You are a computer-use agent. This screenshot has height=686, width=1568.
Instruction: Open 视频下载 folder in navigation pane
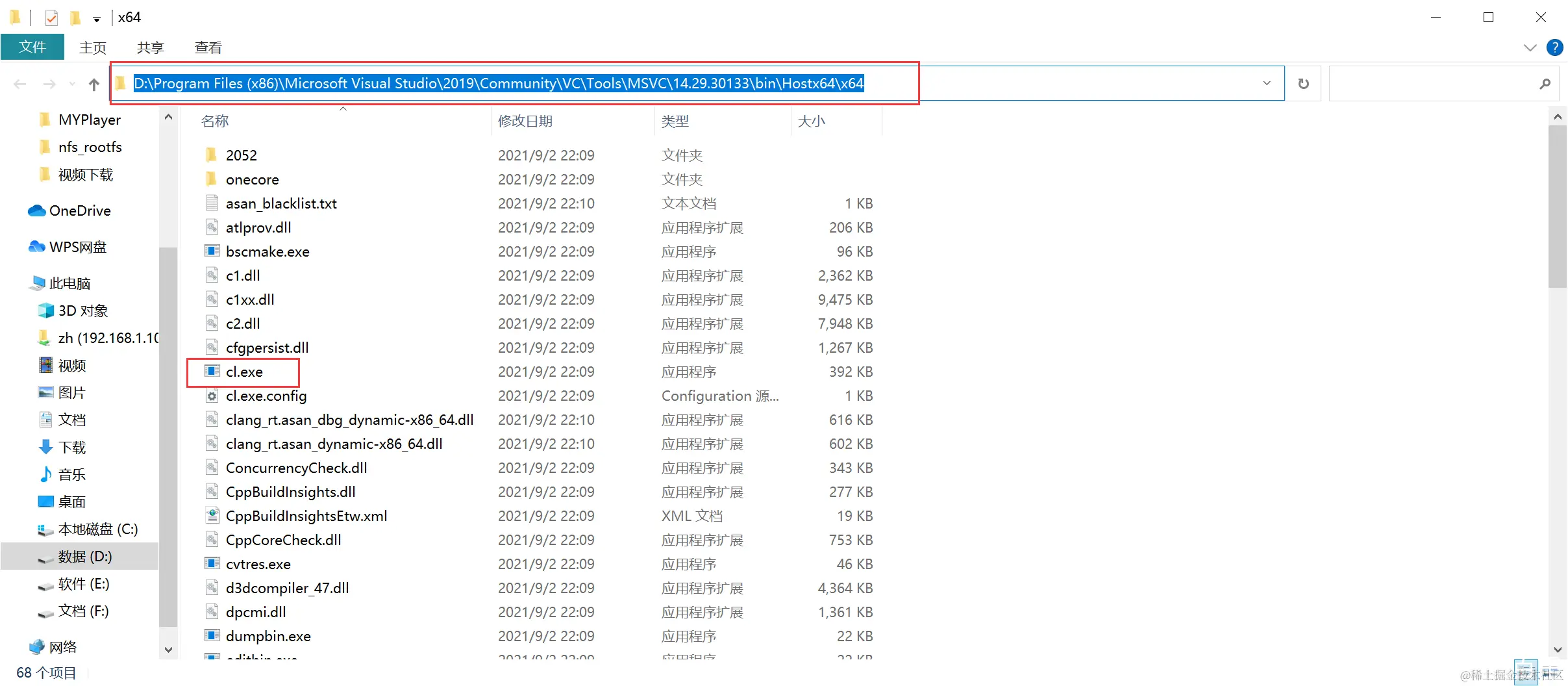click(x=86, y=175)
